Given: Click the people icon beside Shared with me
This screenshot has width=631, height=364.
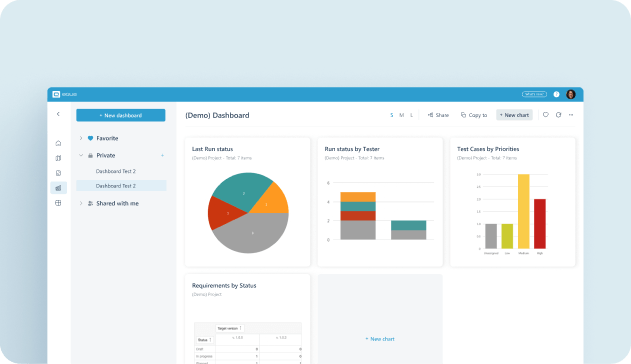Looking at the screenshot, I should (91, 204).
